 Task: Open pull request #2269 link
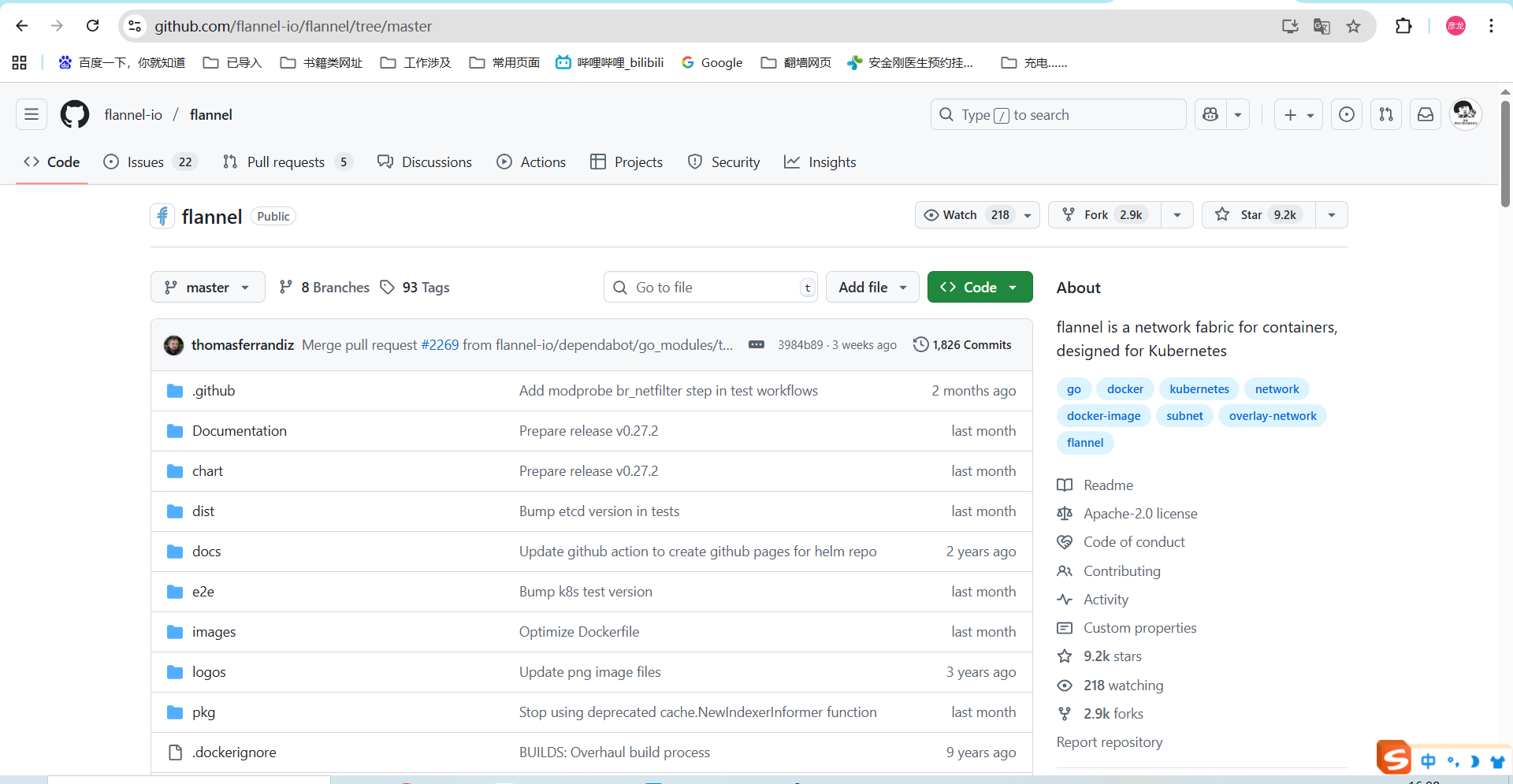[x=440, y=345]
